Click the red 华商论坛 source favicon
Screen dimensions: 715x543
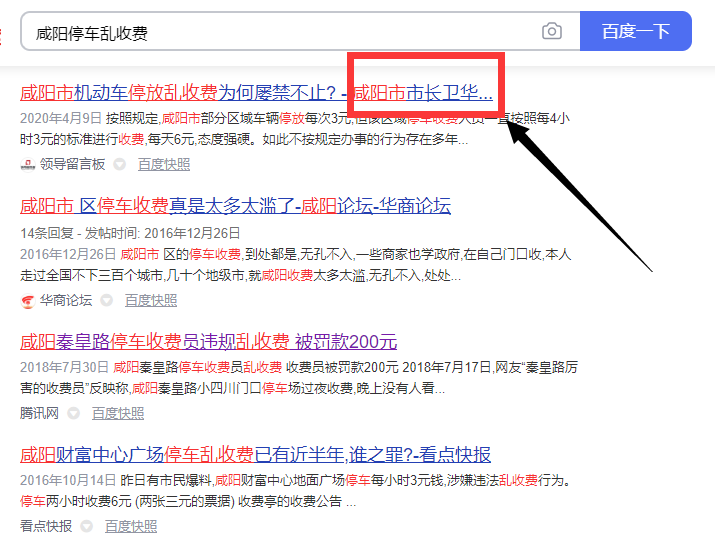pyautogui.click(x=27, y=300)
